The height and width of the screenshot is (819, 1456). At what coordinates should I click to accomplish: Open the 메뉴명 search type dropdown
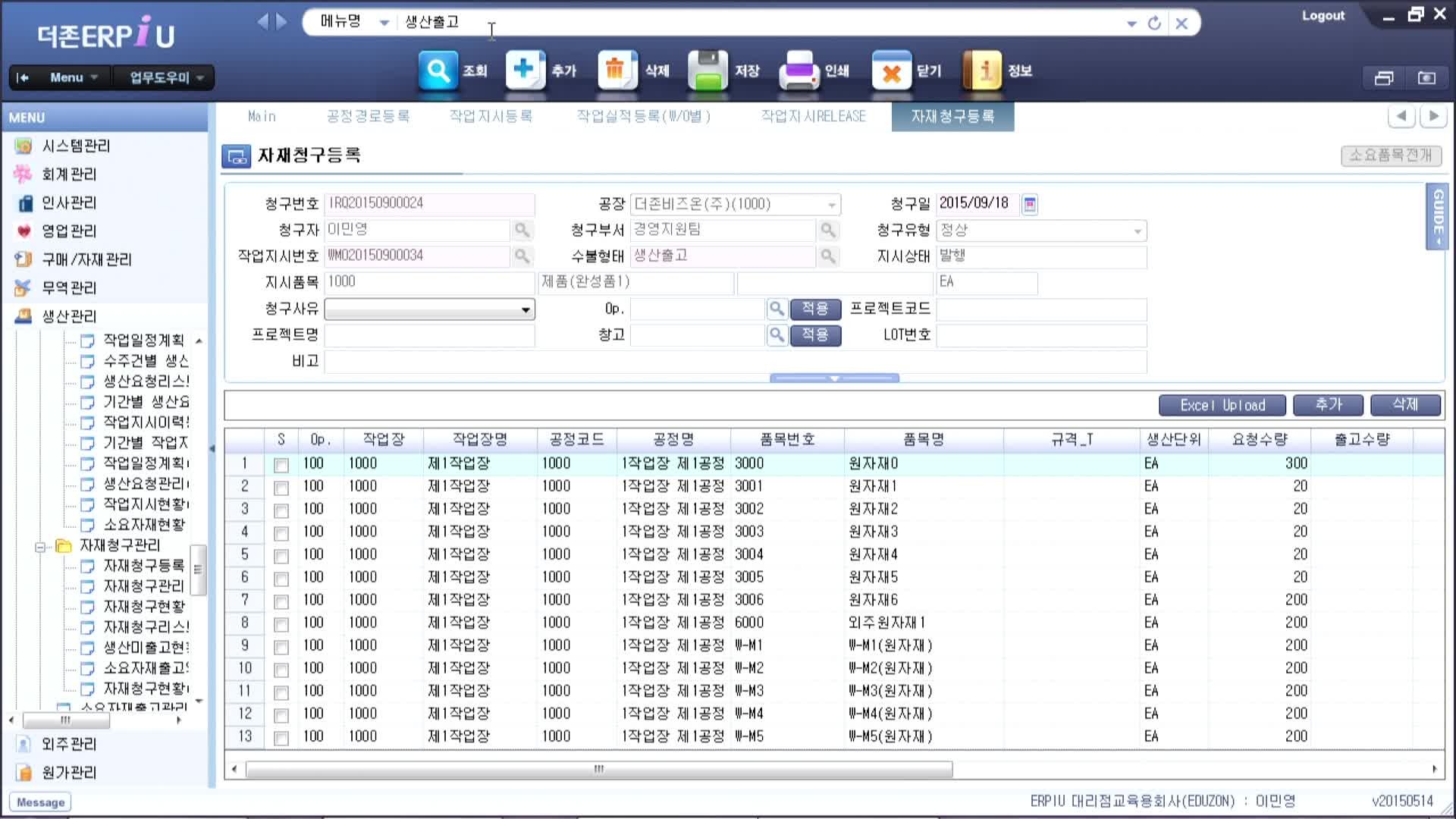click(x=384, y=23)
